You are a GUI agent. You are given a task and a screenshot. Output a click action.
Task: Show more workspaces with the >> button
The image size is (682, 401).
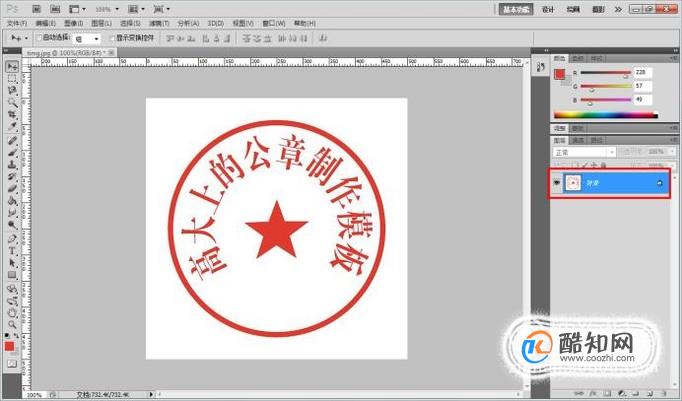click(618, 9)
